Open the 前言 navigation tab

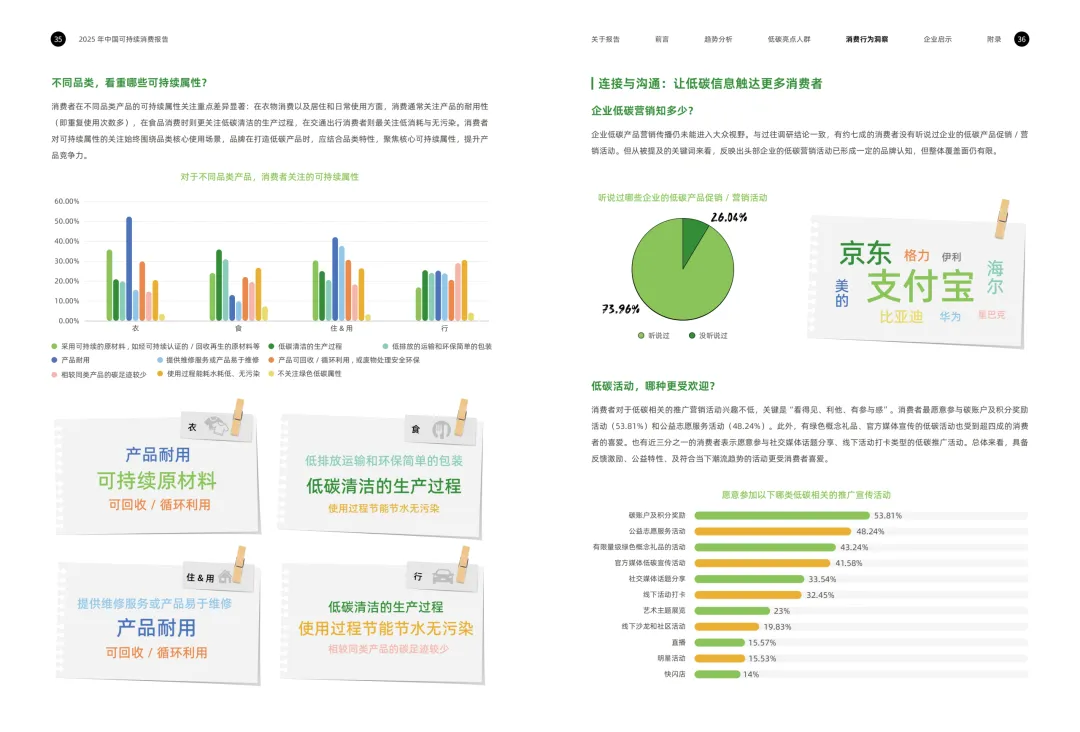coord(662,39)
